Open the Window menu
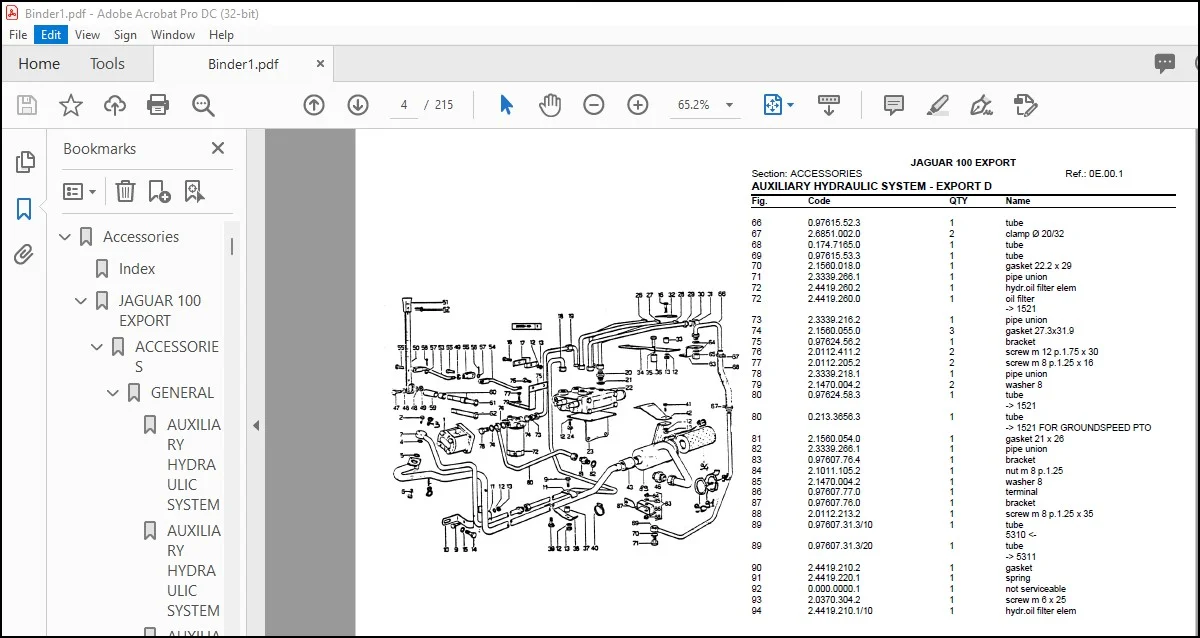Screen dimensions: 1200x638 tap(173, 34)
